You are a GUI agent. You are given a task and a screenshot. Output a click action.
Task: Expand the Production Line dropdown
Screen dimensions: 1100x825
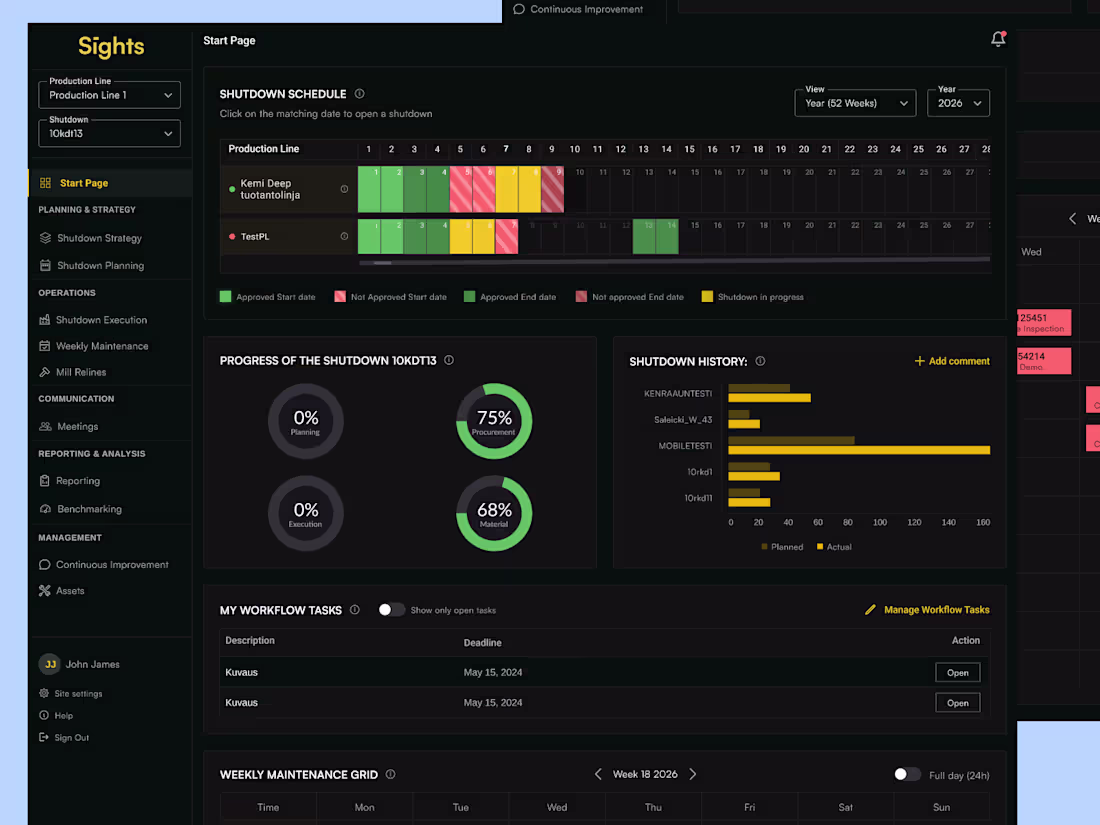click(x=109, y=95)
